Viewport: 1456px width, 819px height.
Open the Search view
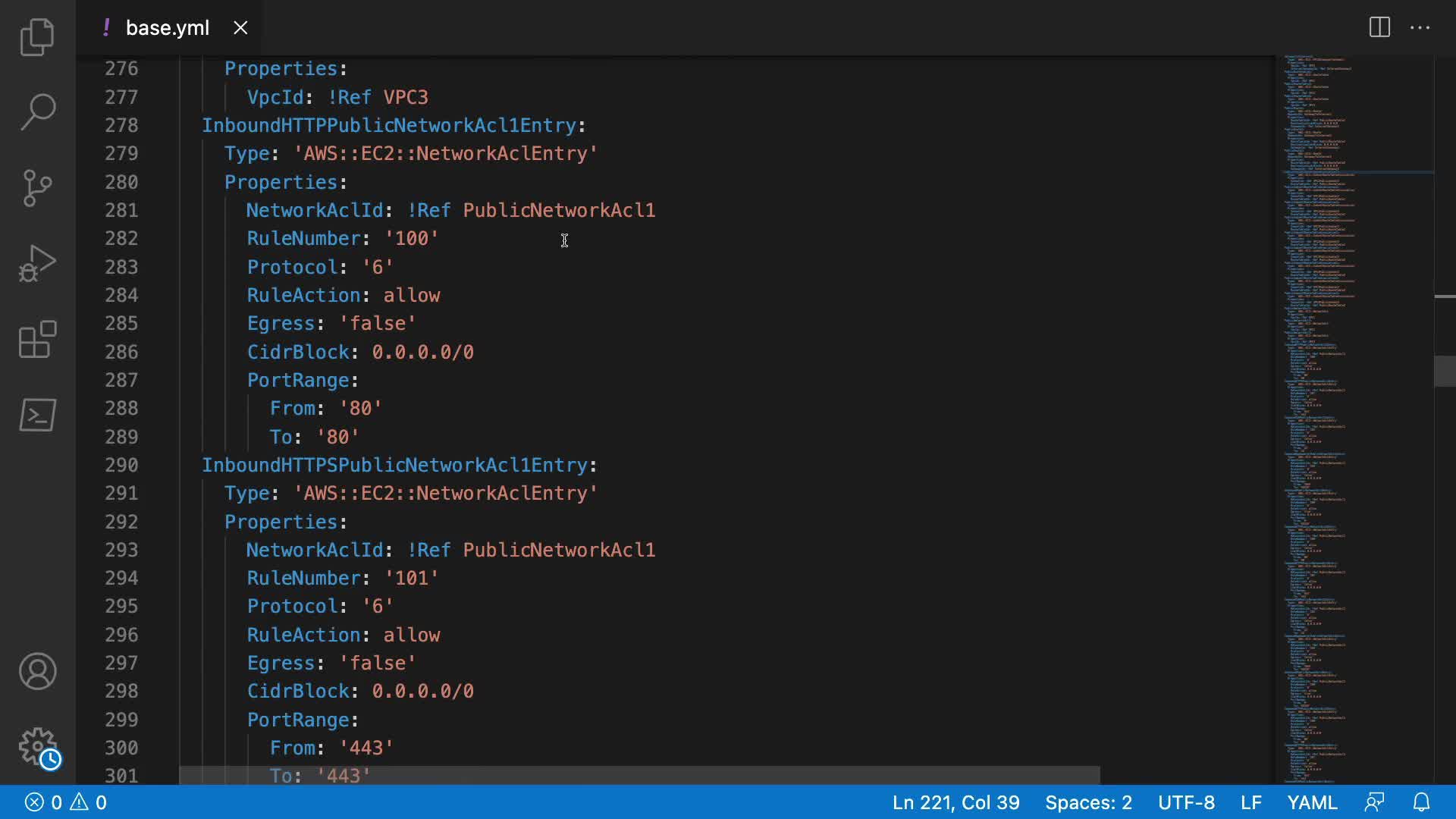pyautogui.click(x=37, y=112)
